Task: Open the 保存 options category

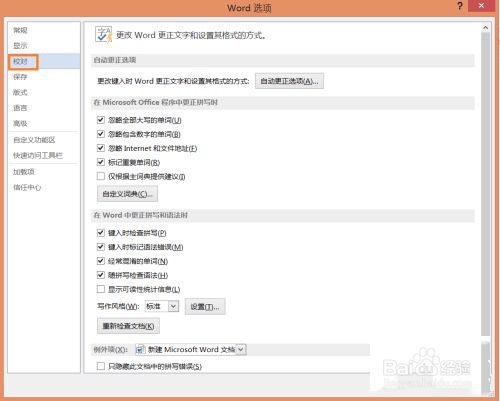Action: tap(20, 77)
